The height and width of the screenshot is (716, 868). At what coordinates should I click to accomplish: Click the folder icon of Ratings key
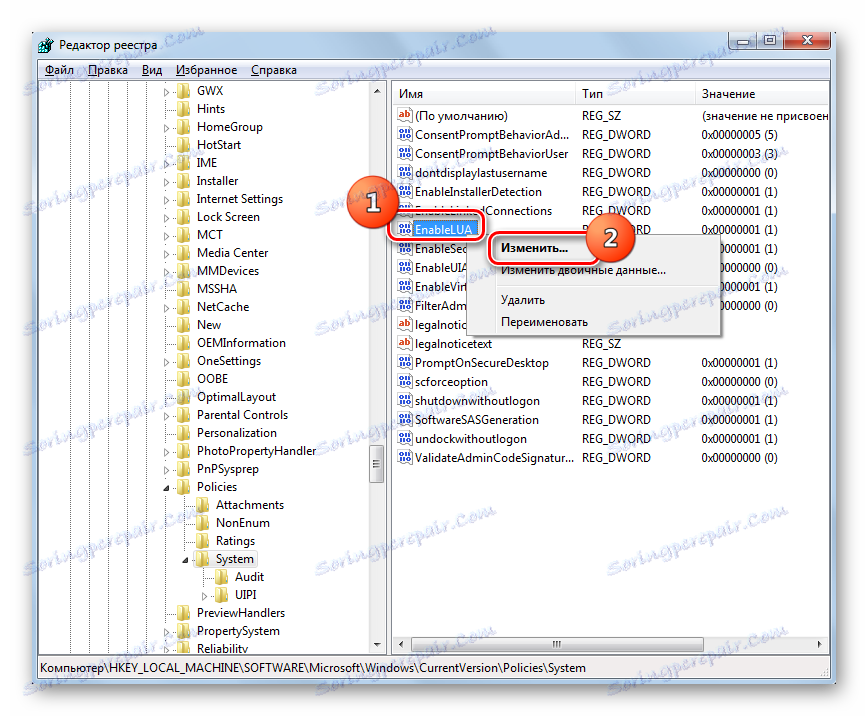coord(203,540)
